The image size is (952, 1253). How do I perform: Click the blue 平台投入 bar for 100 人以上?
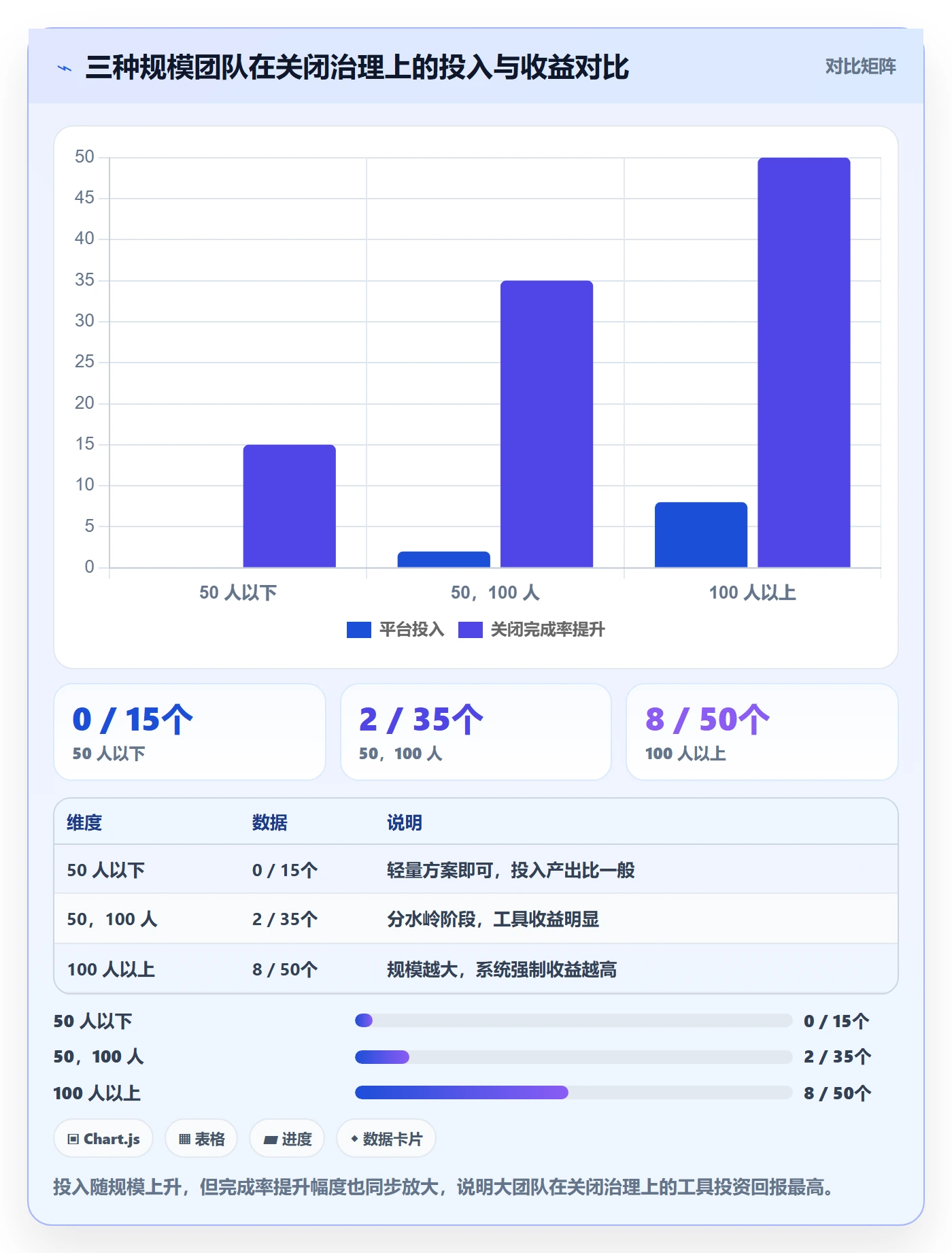pyautogui.click(x=701, y=535)
